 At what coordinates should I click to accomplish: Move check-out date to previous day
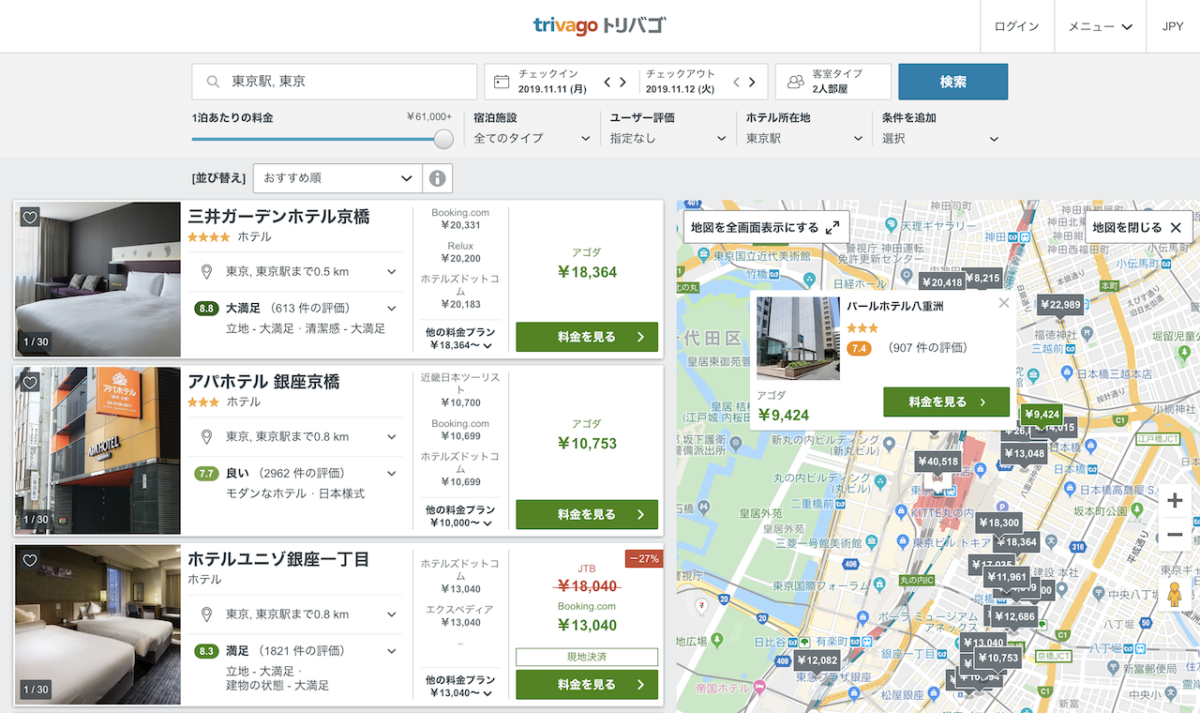(736, 82)
